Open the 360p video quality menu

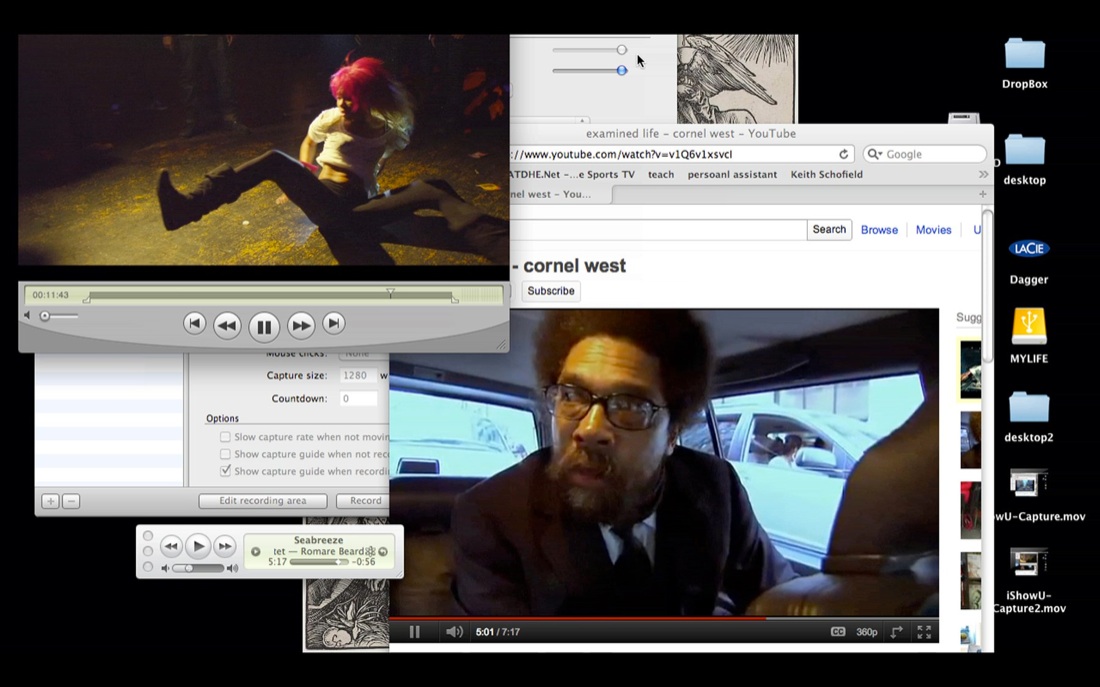pyautogui.click(x=866, y=632)
